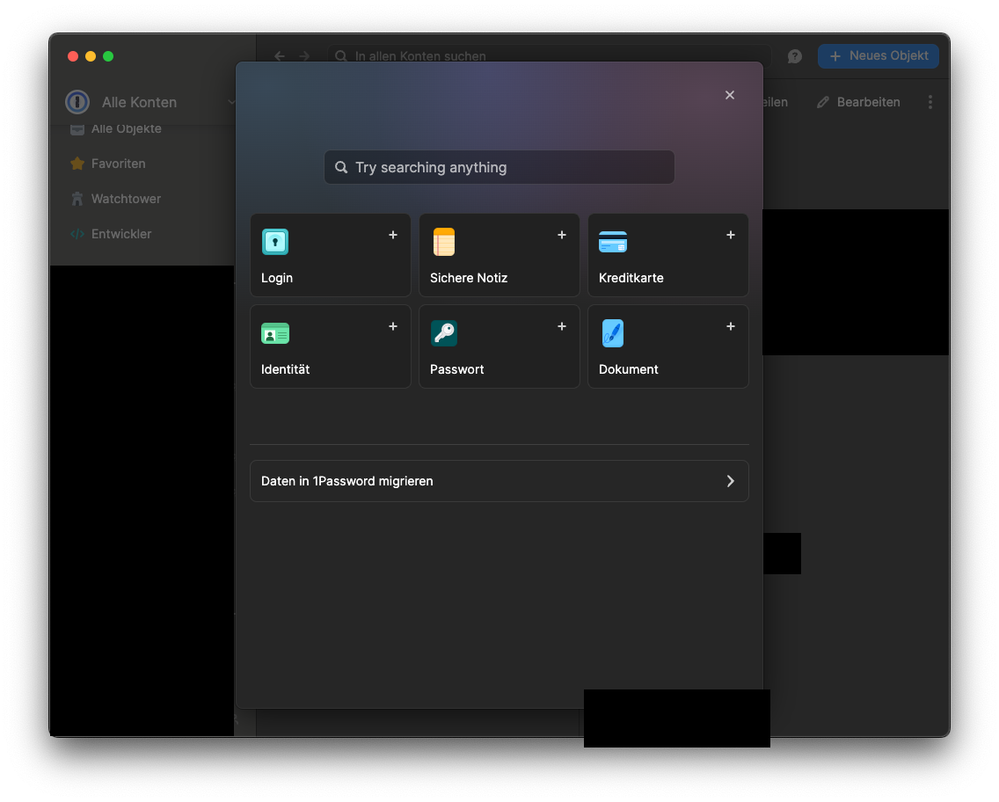Open Favoriten in sidebar
Screen dimensions: 999x802
click(119, 164)
